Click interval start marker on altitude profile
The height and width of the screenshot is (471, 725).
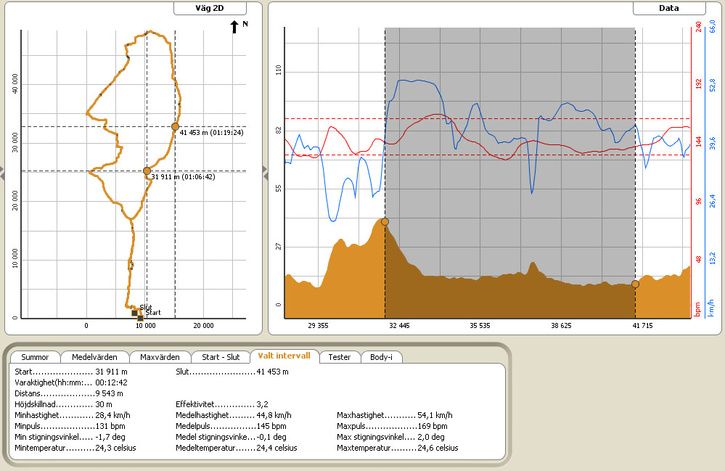(x=385, y=221)
